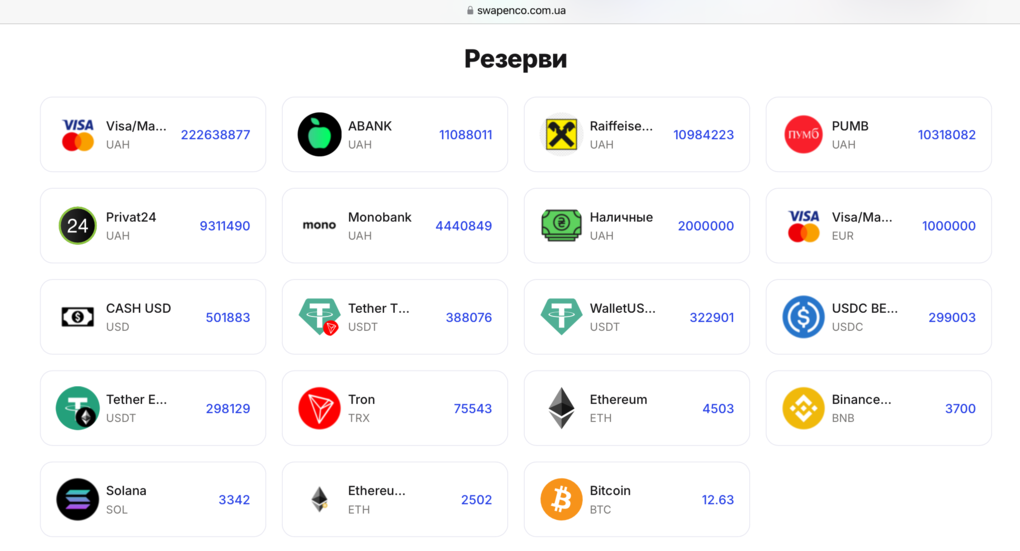Click the WalletUSDT label
This screenshot has height=551, width=1020.
pyautogui.click(x=622, y=308)
